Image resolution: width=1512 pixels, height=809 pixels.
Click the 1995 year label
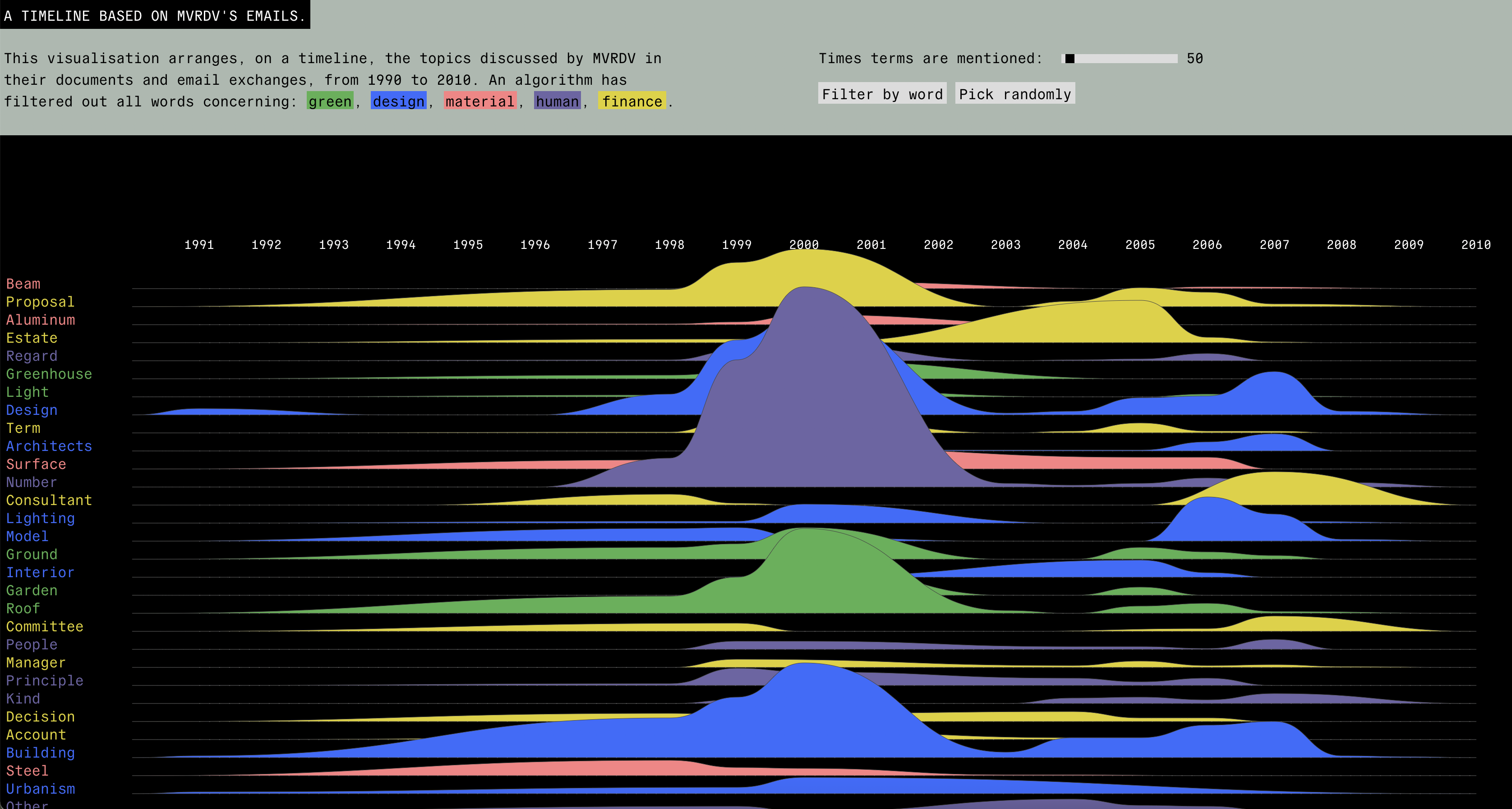point(468,244)
